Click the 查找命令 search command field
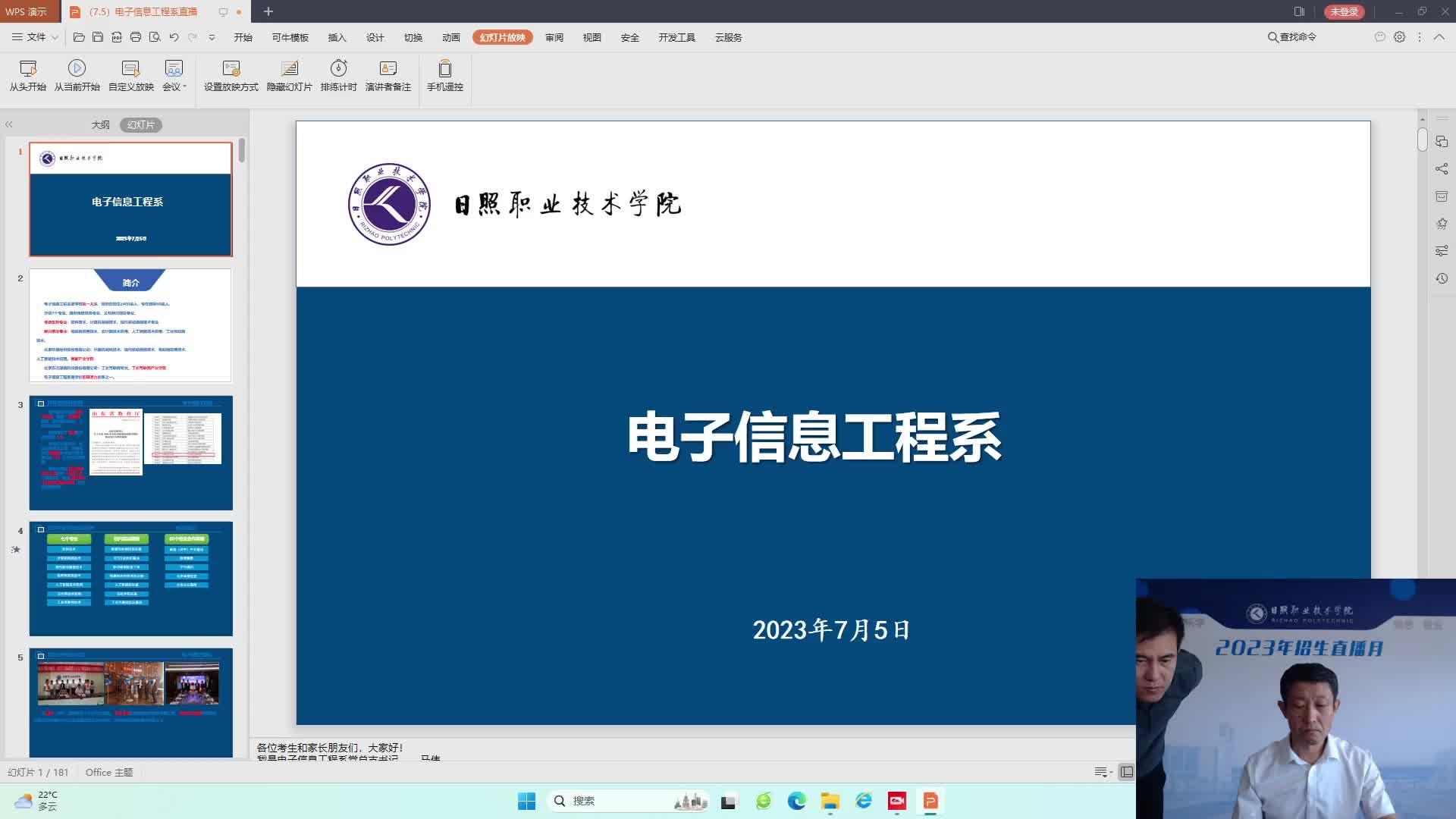Viewport: 1456px width, 819px height. click(1292, 37)
